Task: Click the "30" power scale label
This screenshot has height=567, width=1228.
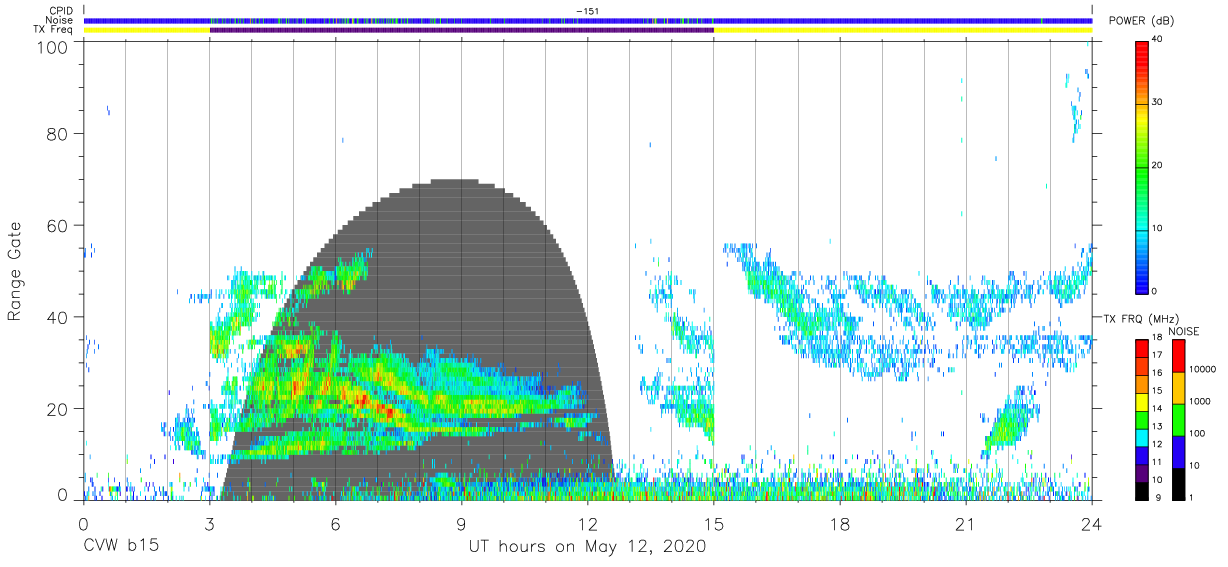Action: pyautogui.click(x=1158, y=102)
